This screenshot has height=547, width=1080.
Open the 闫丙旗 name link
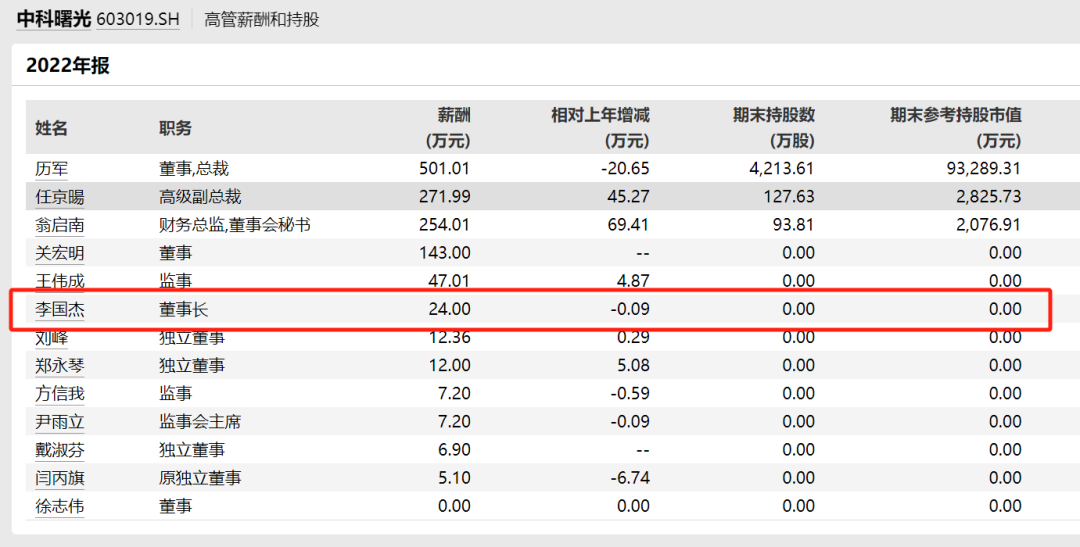click(60, 478)
